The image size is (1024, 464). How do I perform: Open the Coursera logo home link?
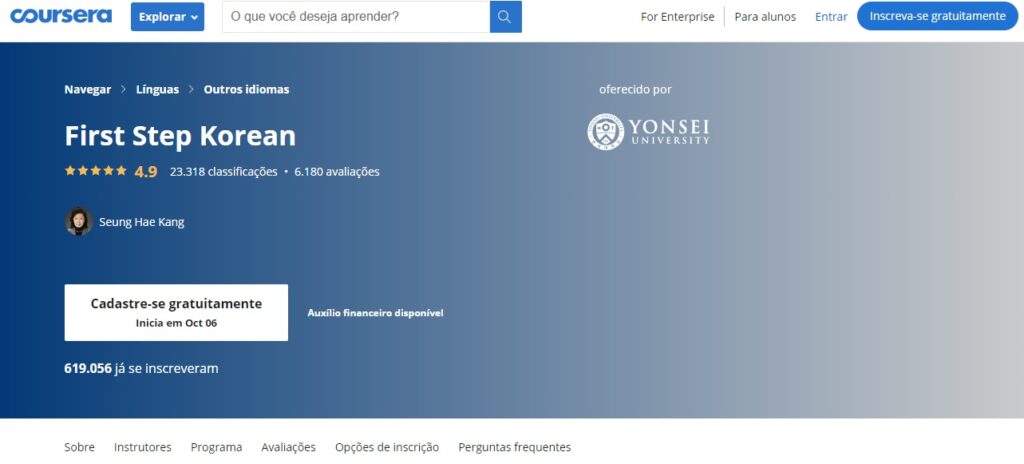tap(61, 16)
